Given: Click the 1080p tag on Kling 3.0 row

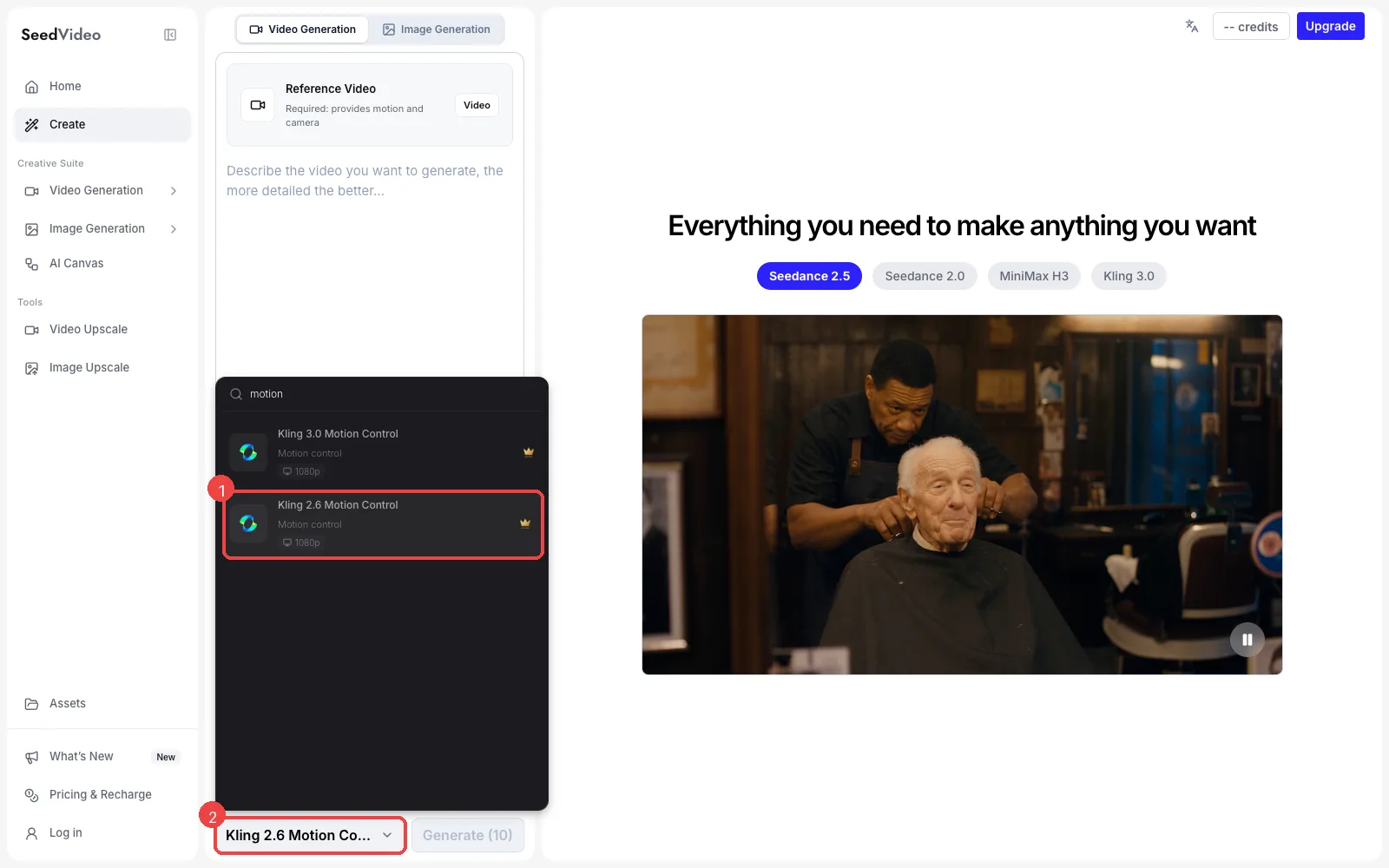Looking at the screenshot, I should click(x=301, y=472).
